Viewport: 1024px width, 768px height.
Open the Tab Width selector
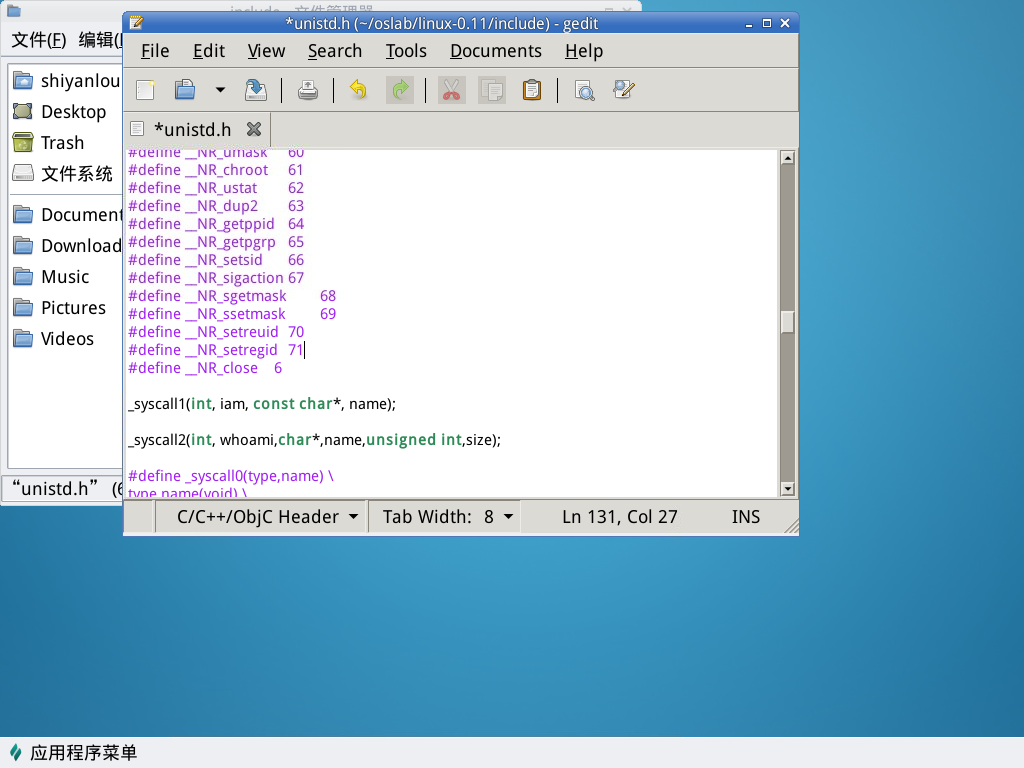[448, 517]
